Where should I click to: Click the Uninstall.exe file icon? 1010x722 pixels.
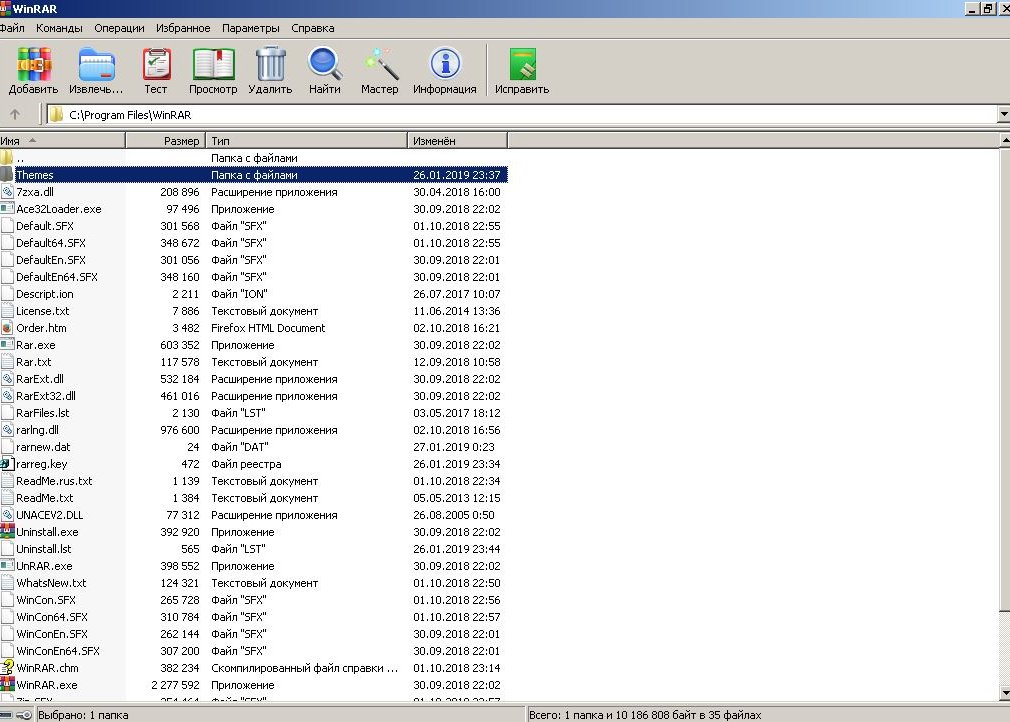(x=6, y=532)
